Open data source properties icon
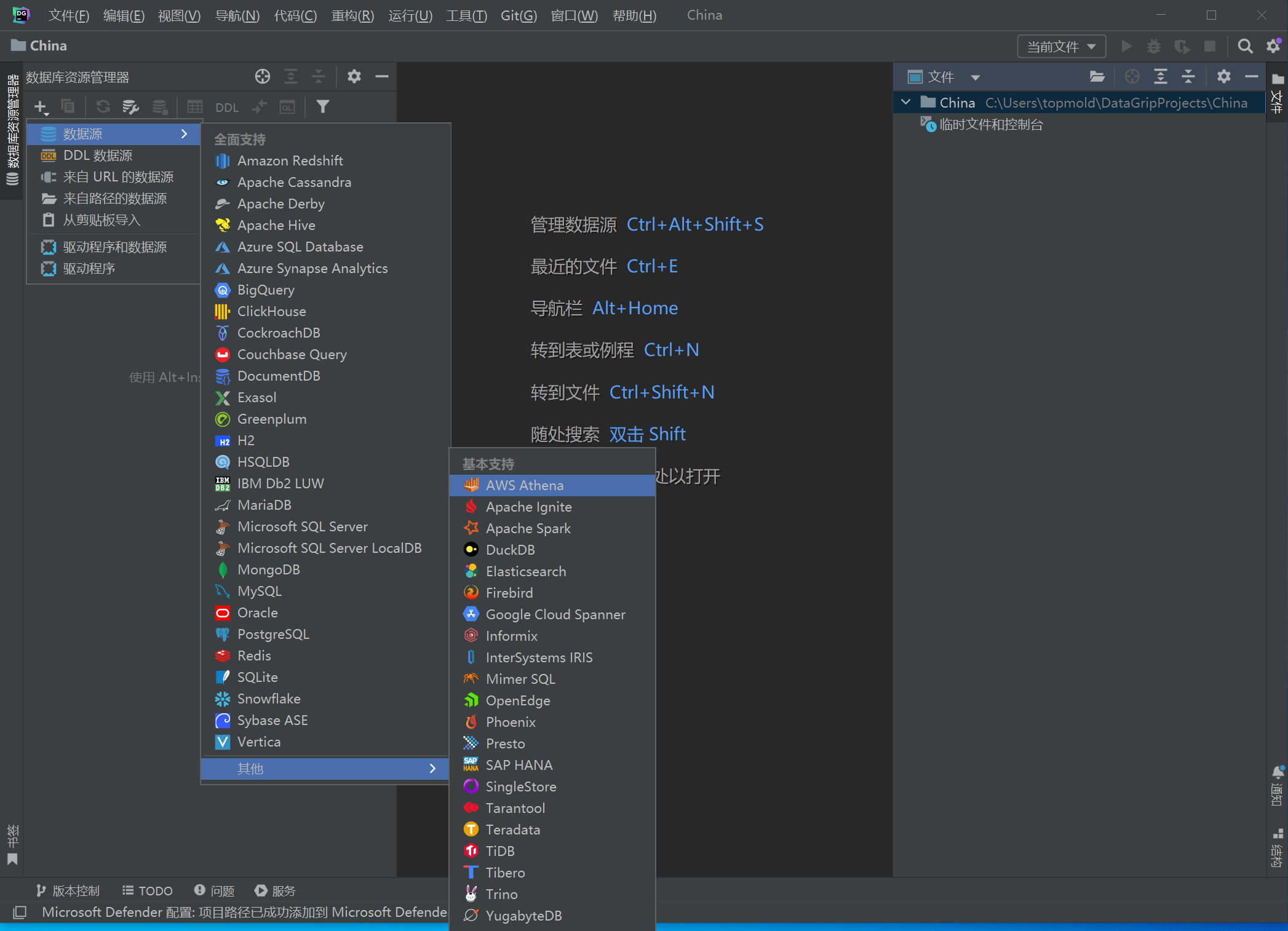 130,107
